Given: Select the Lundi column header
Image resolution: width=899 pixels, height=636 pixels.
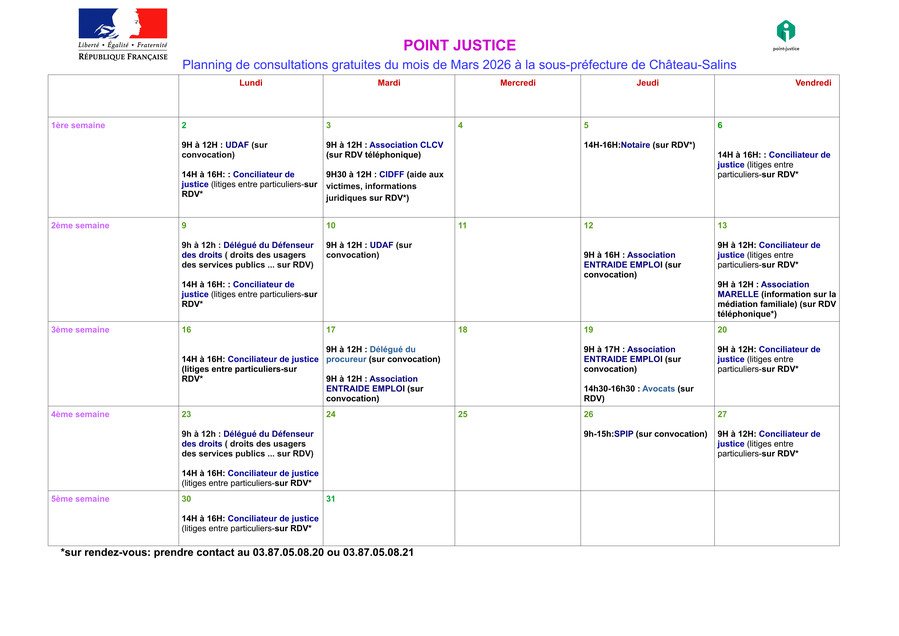Looking at the screenshot, I should coord(251,83).
